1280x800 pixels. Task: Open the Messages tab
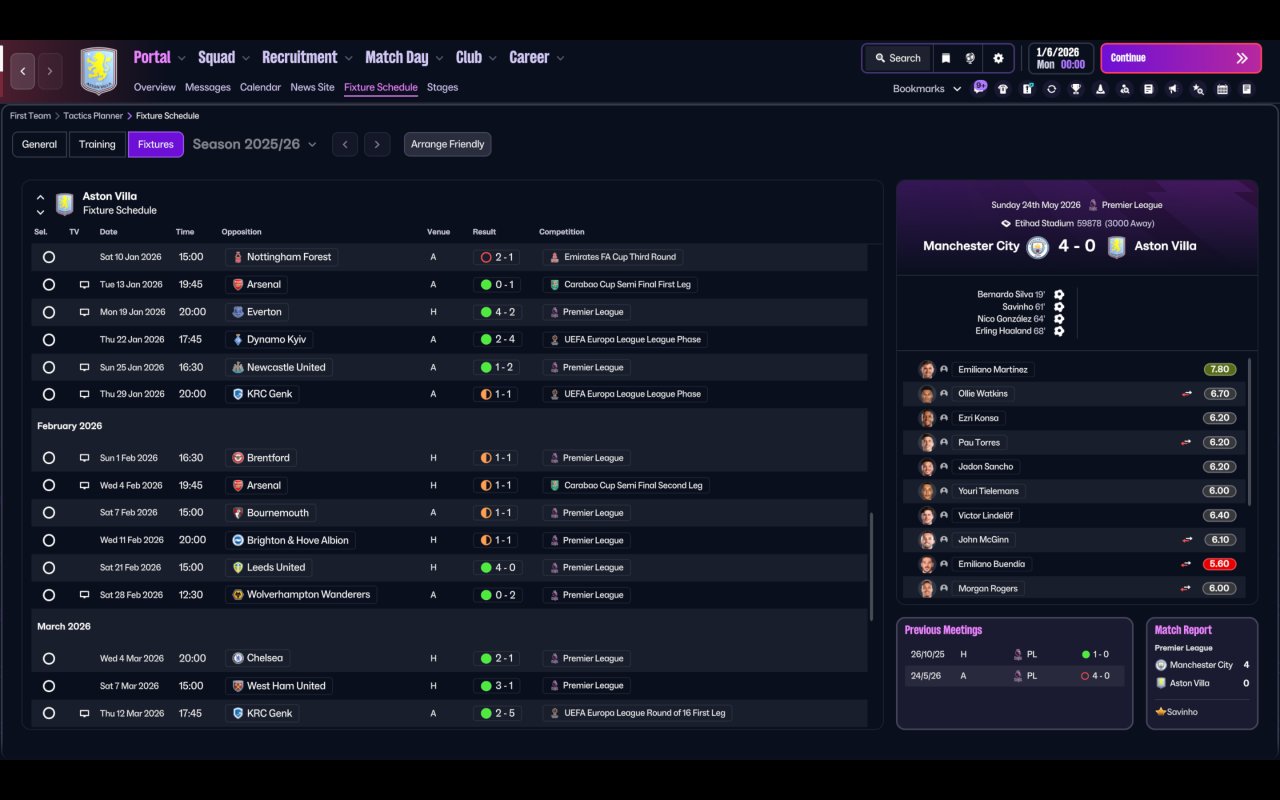[x=208, y=87]
